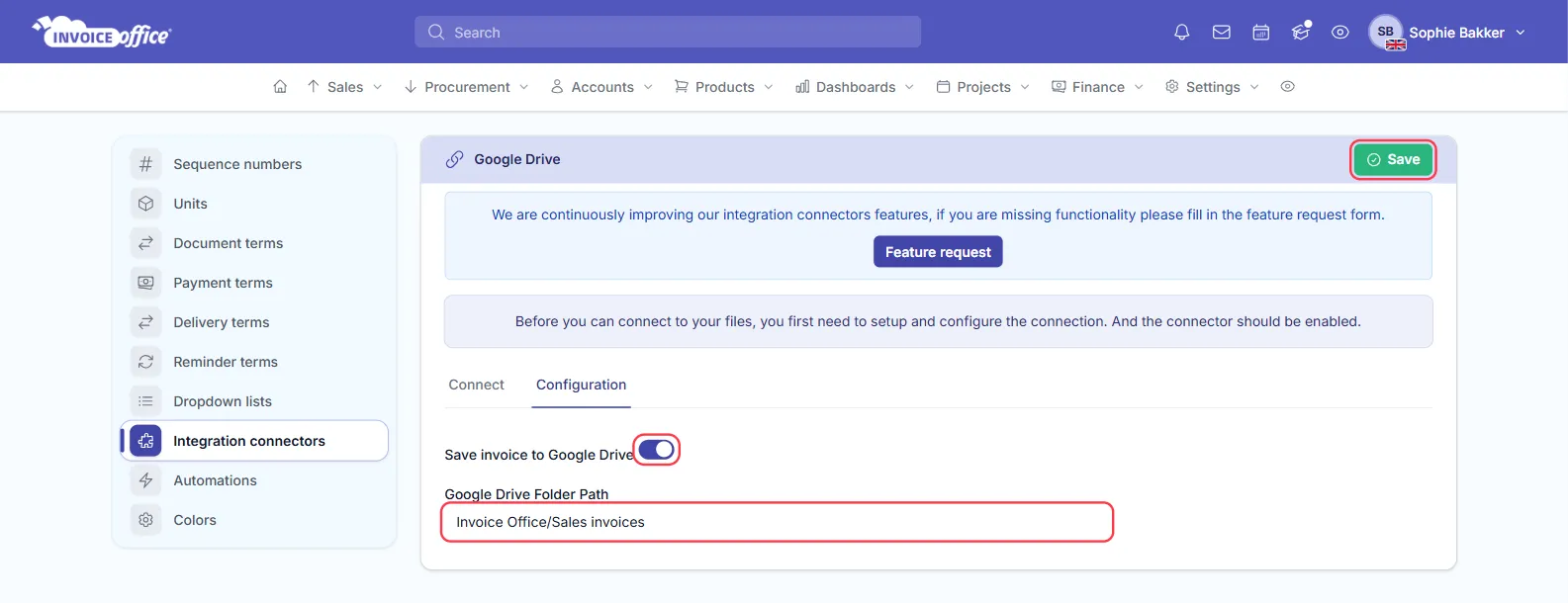The height and width of the screenshot is (603, 1568).
Task: Click the Feature request button
Action: coord(938,252)
